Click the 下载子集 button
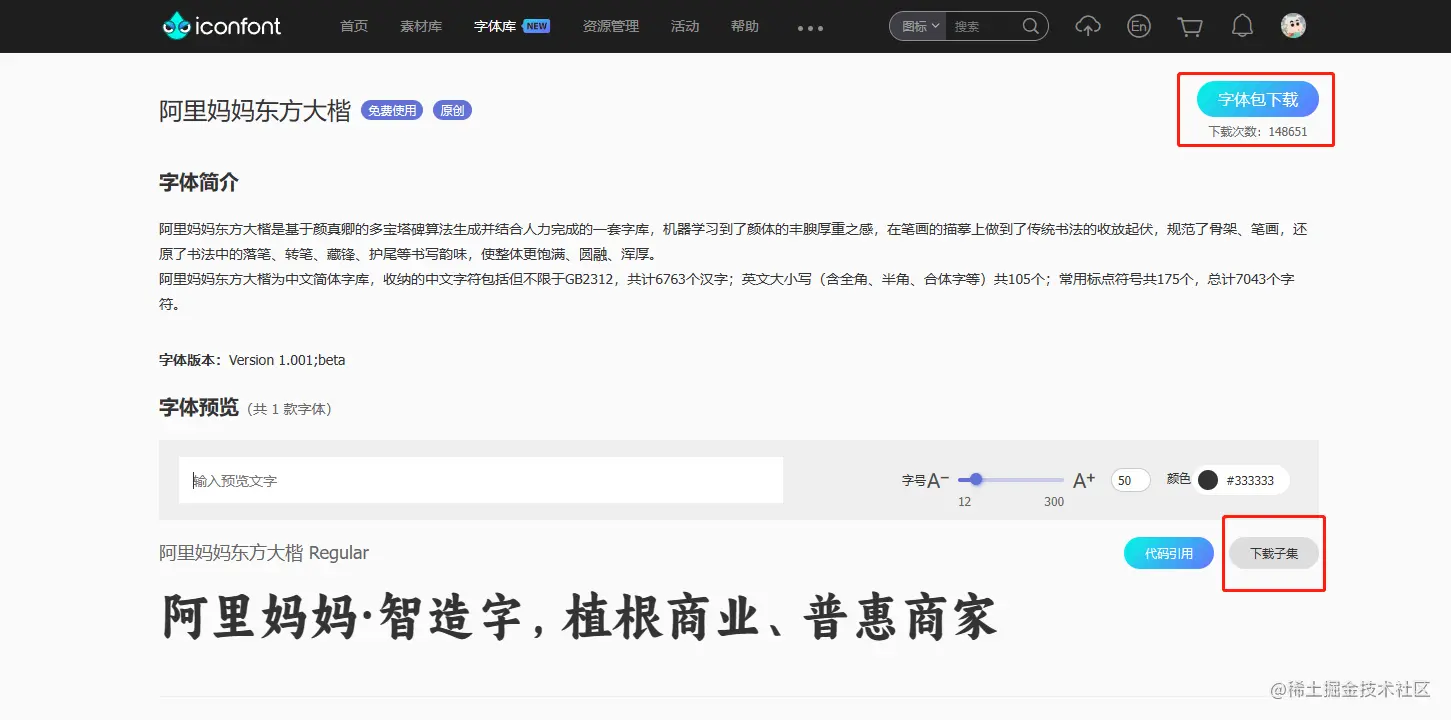 coord(1274,553)
